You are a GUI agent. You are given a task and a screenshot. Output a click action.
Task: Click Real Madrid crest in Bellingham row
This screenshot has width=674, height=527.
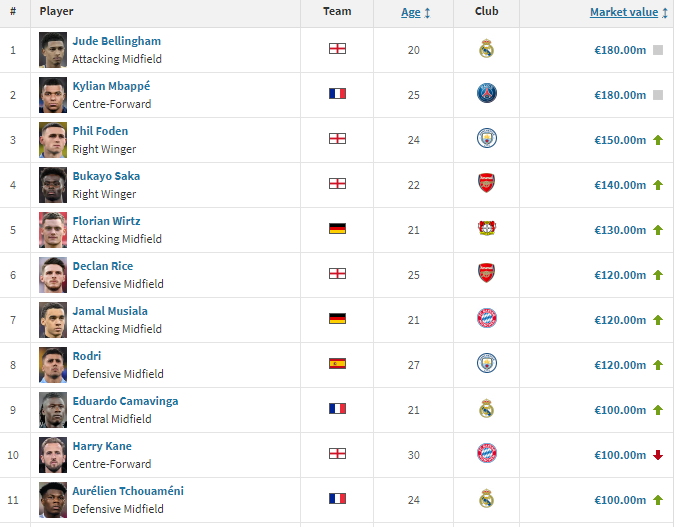click(486, 49)
